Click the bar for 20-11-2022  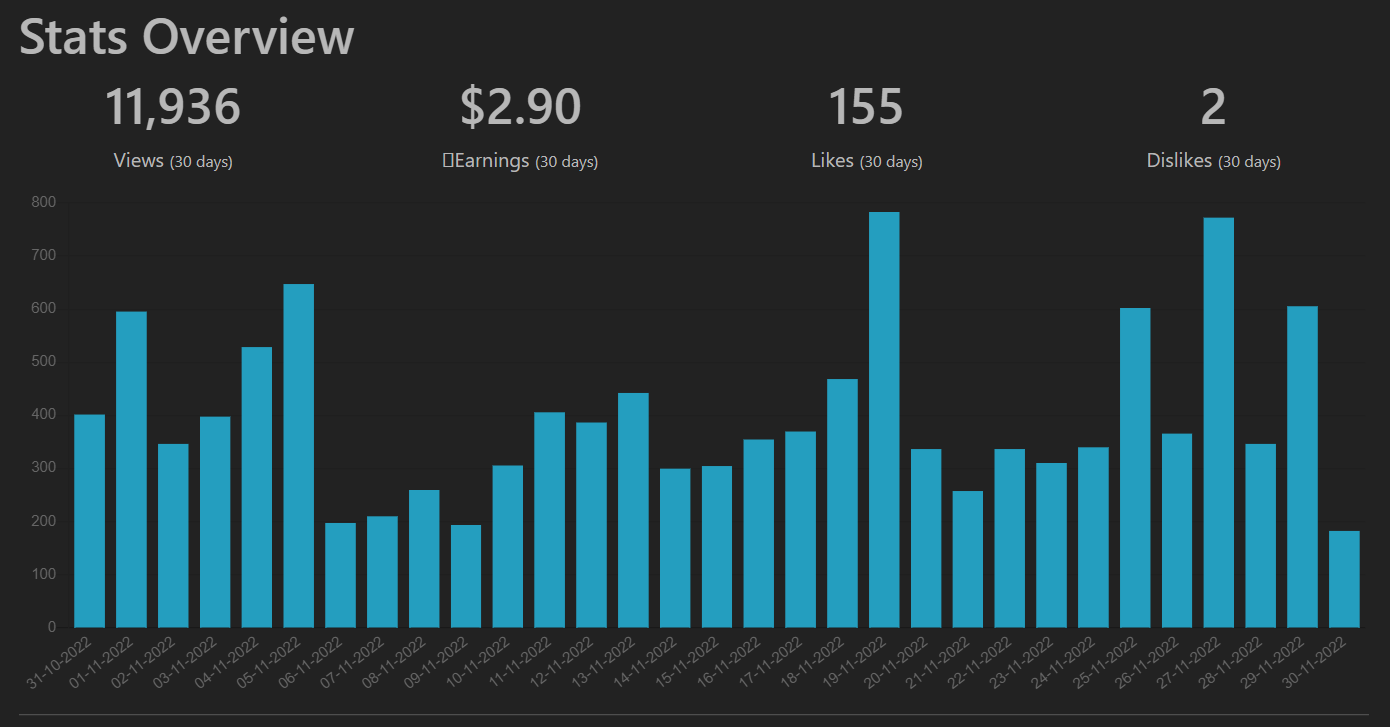pos(926,538)
